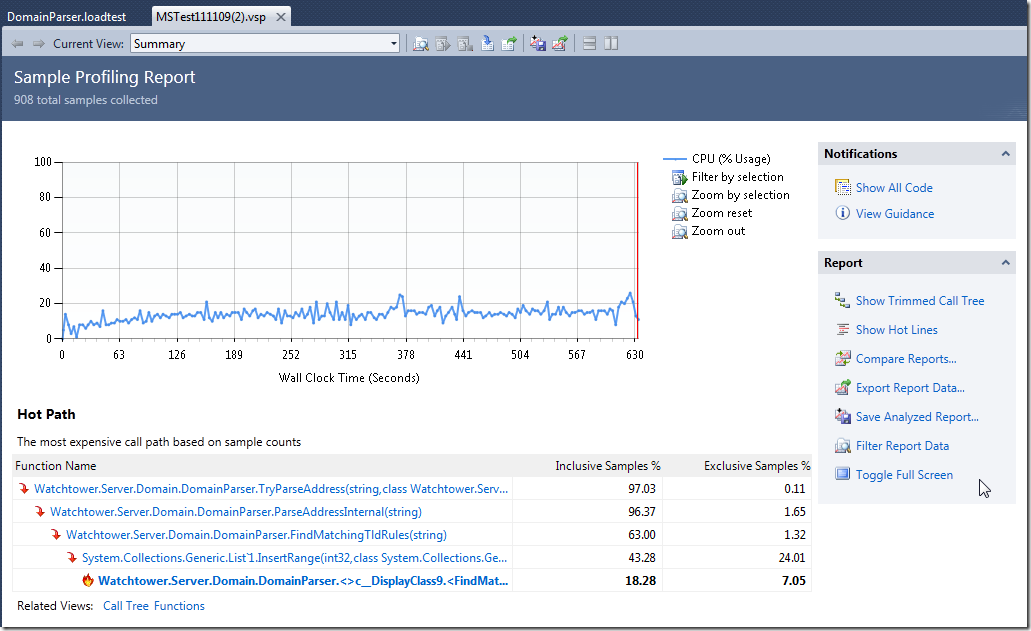Open the Filter Report Data link

click(x=902, y=446)
